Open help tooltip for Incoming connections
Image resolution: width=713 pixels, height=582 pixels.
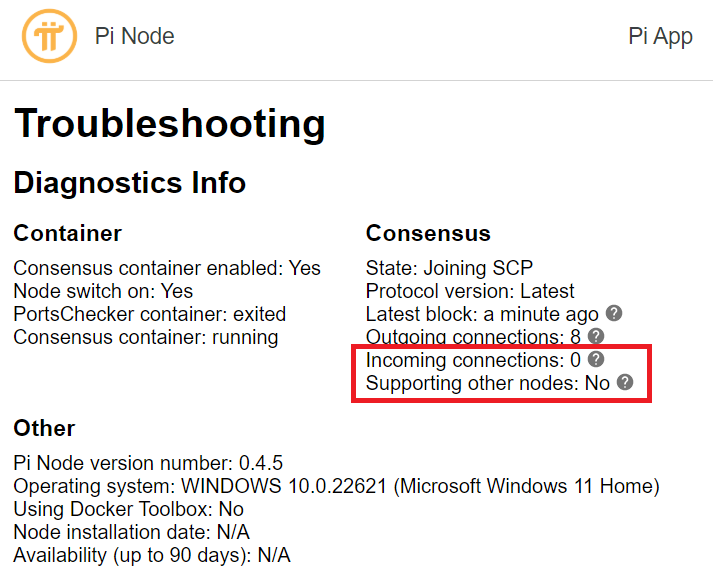pyautogui.click(x=596, y=359)
